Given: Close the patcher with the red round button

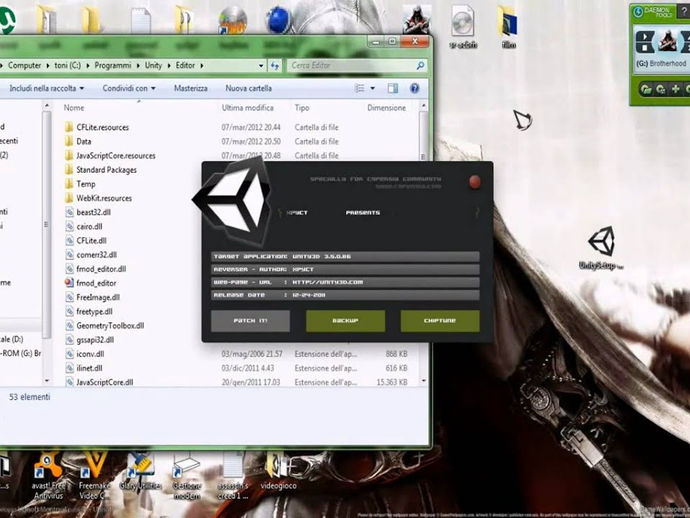Looking at the screenshot, I should point(475,181).
